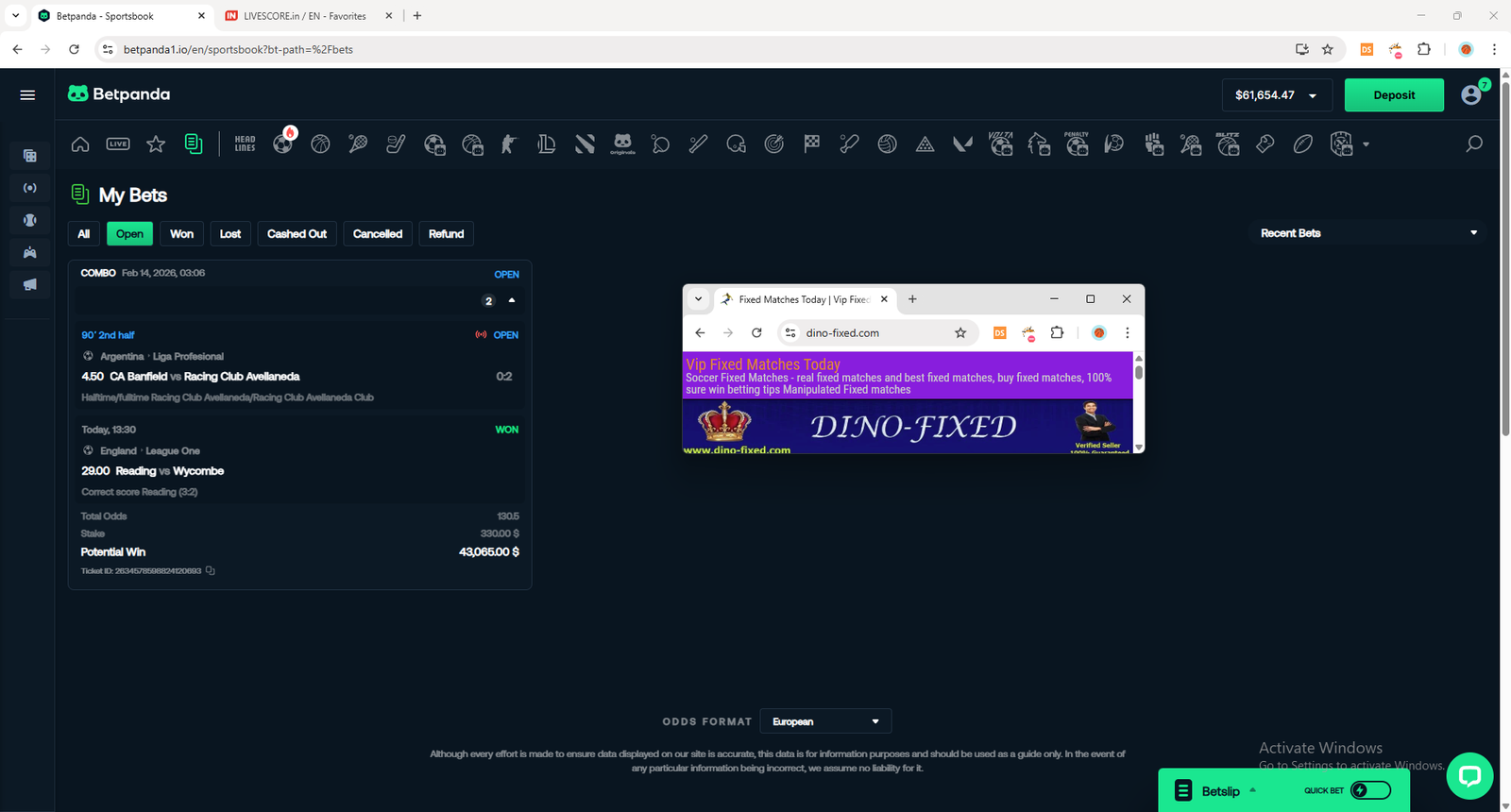Select the Basketball sport icon
1511x812 pixels.
(320, 144)
